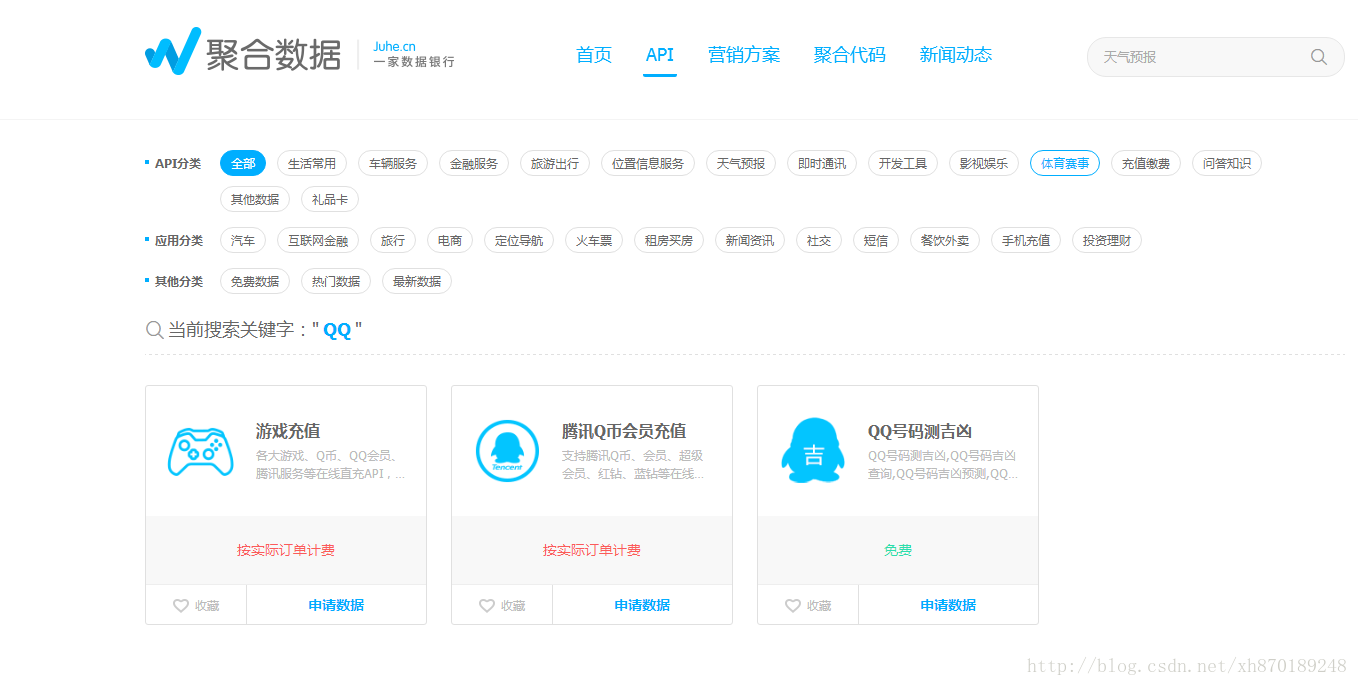Select the 礼品卡 category filter
1358x686 pixels.
point(330,199)
